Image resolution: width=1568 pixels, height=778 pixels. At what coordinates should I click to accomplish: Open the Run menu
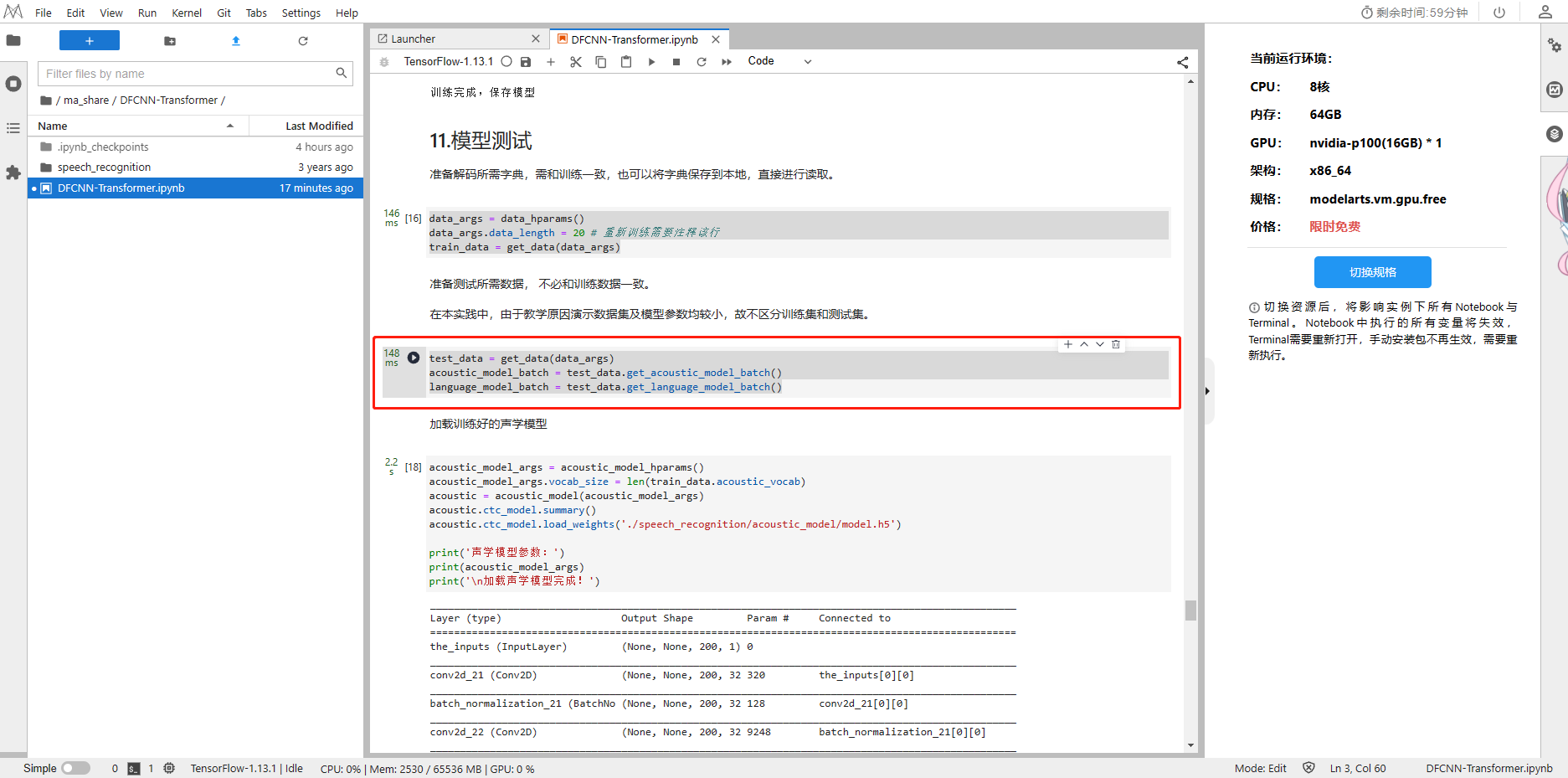click(x=147, y=13)
